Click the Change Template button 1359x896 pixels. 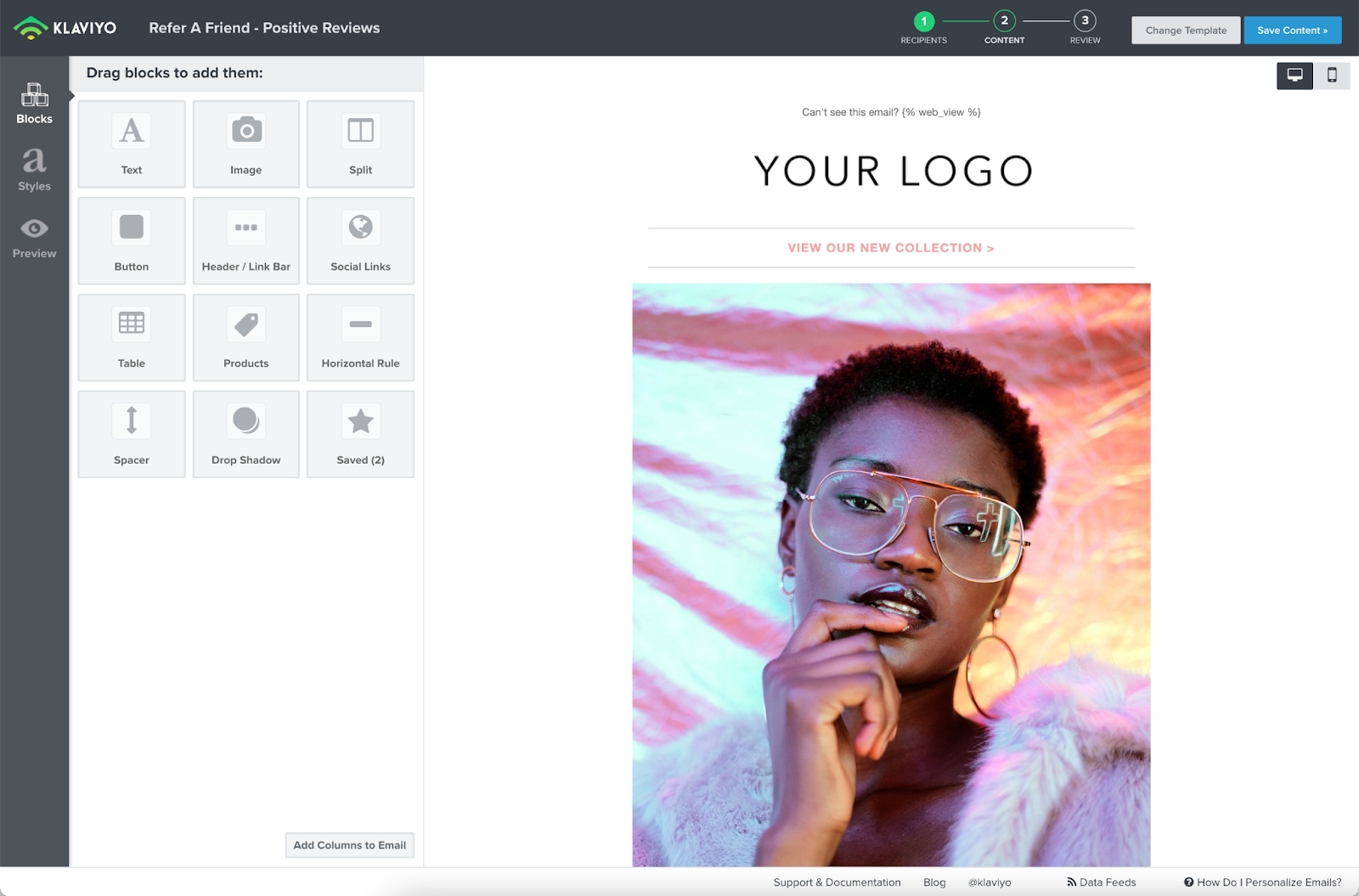click(x=1186, y=31)
